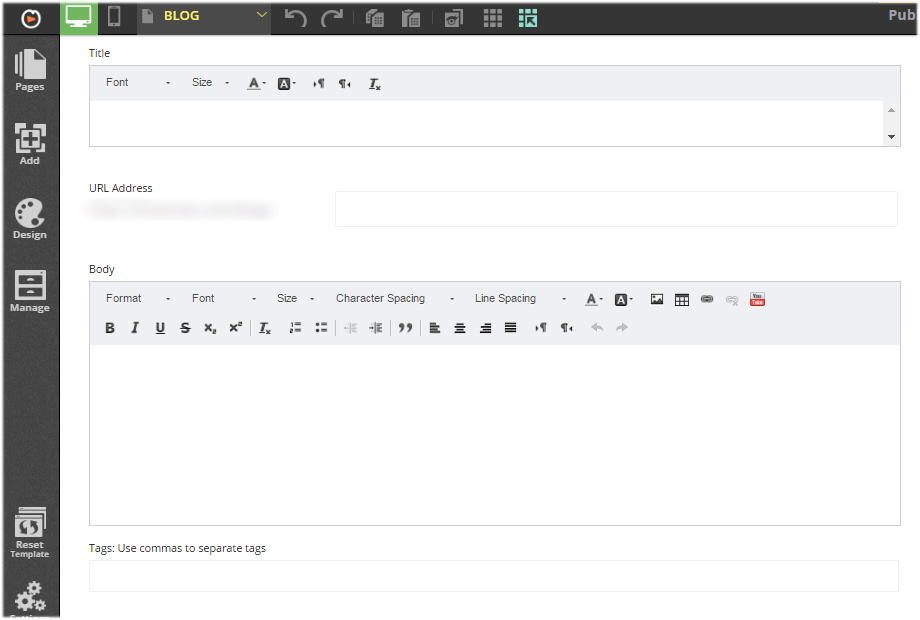The height and width of the screenshot is (620, 920).
Task: Open Title editor Size dropdown
Action: coord(210,83)
